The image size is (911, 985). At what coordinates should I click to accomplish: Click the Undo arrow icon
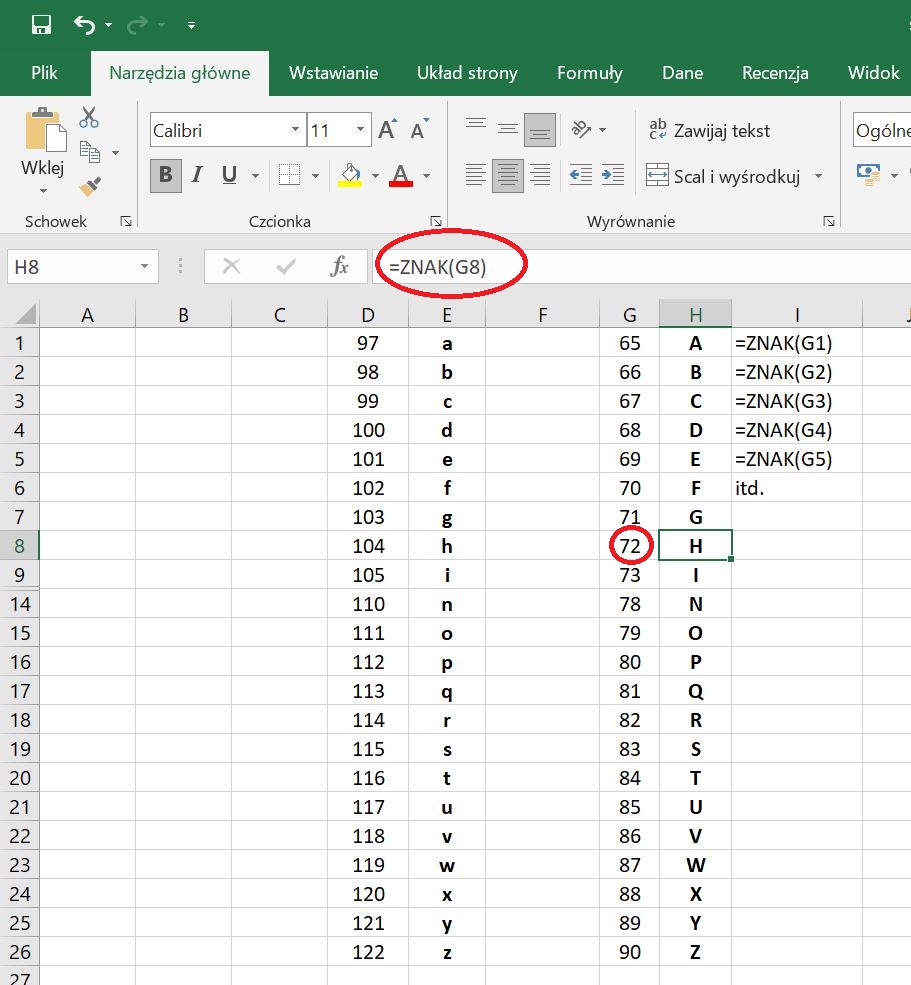[85, 25]
